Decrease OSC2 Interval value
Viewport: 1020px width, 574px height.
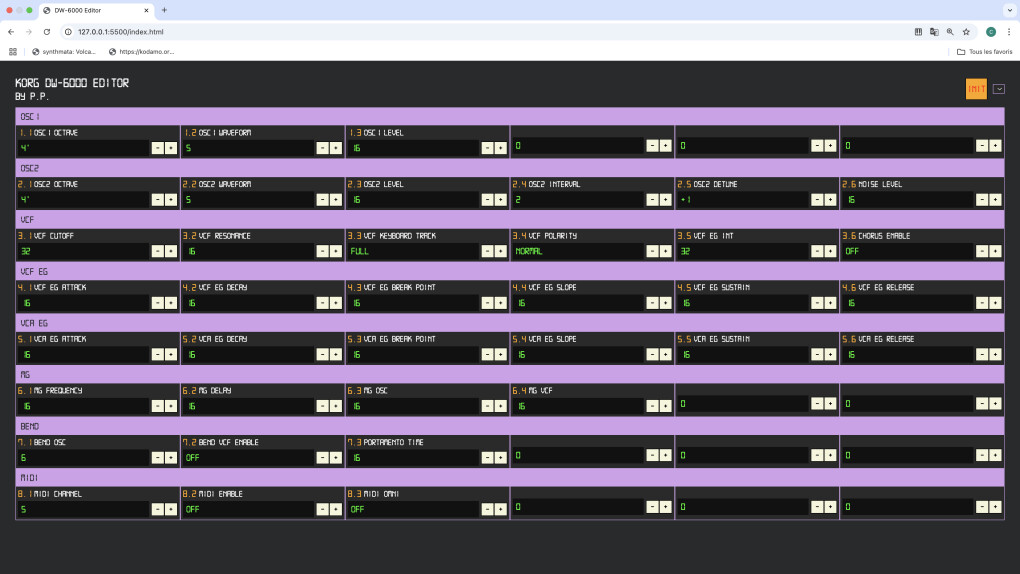pos(652,200)
